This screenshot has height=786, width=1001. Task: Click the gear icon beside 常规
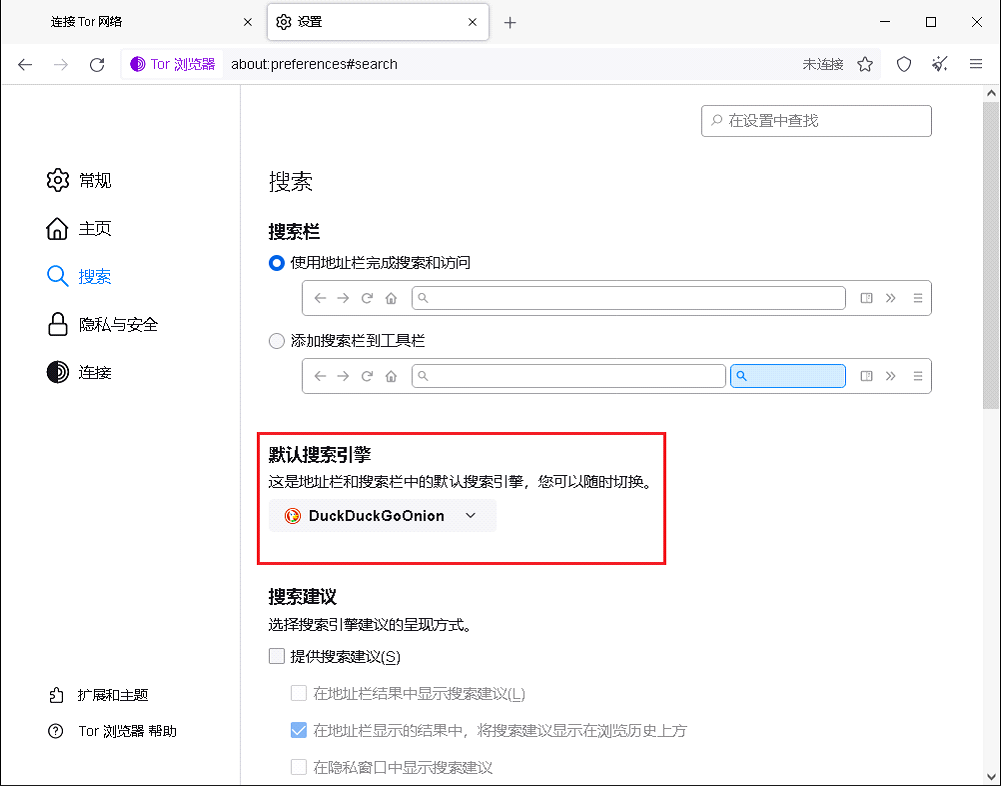click(x=57, y=181)
